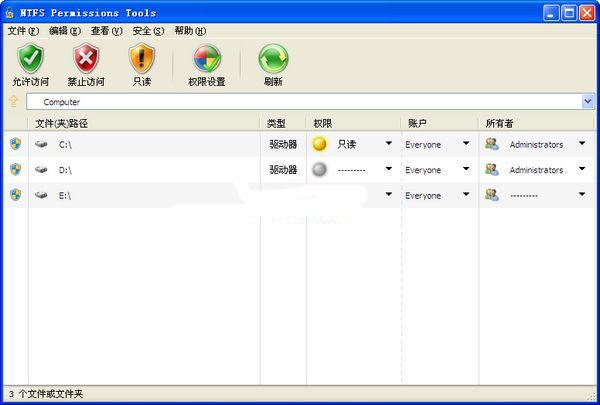Open owner dropdown arrow for E:\ row
Screen dimensions: 600x405
click(x=582, y=194)
